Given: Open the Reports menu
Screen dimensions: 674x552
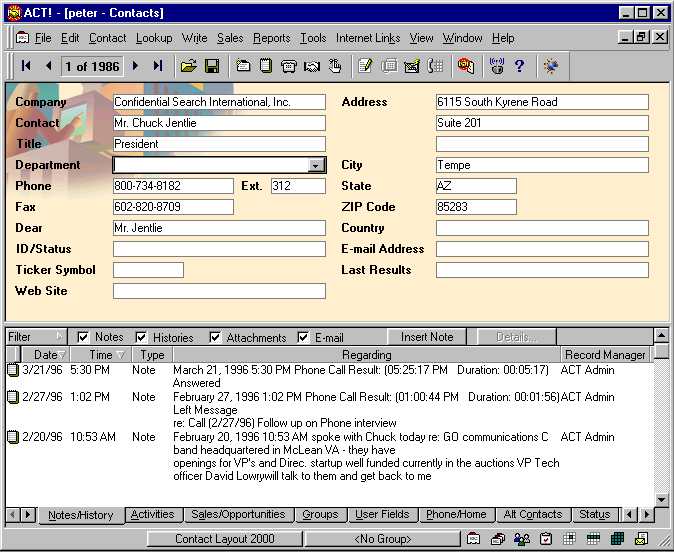Looking at the screenshot, I should (272, 38).
